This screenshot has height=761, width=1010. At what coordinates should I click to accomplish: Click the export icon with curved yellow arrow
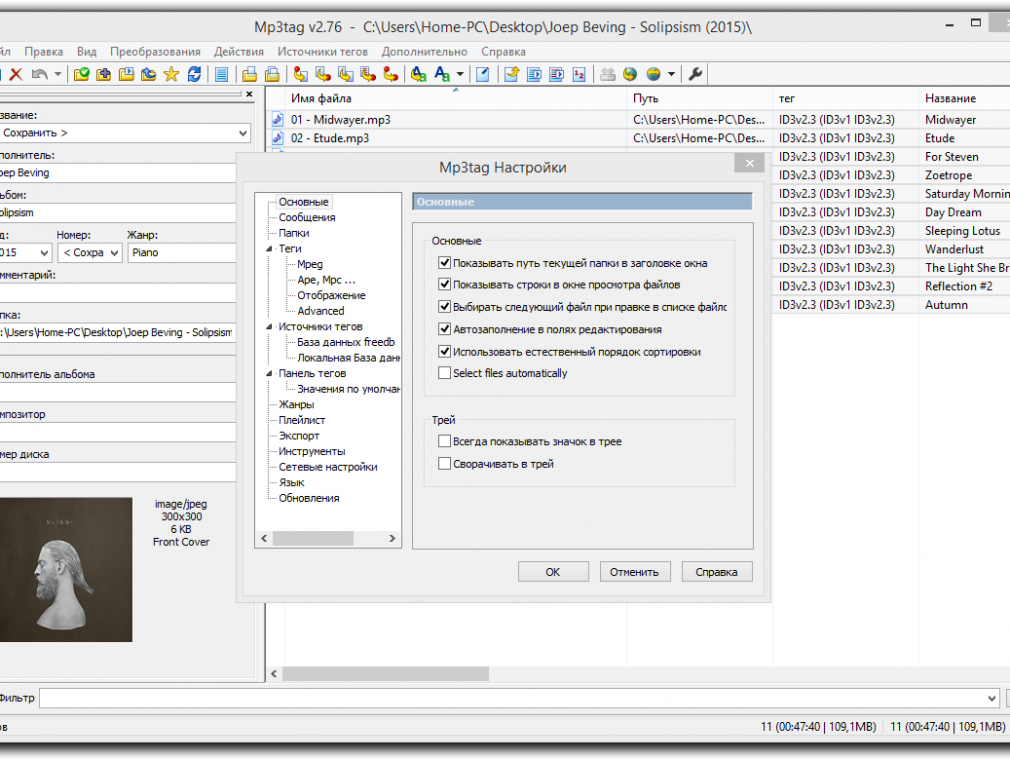click(x=511, y=74)
